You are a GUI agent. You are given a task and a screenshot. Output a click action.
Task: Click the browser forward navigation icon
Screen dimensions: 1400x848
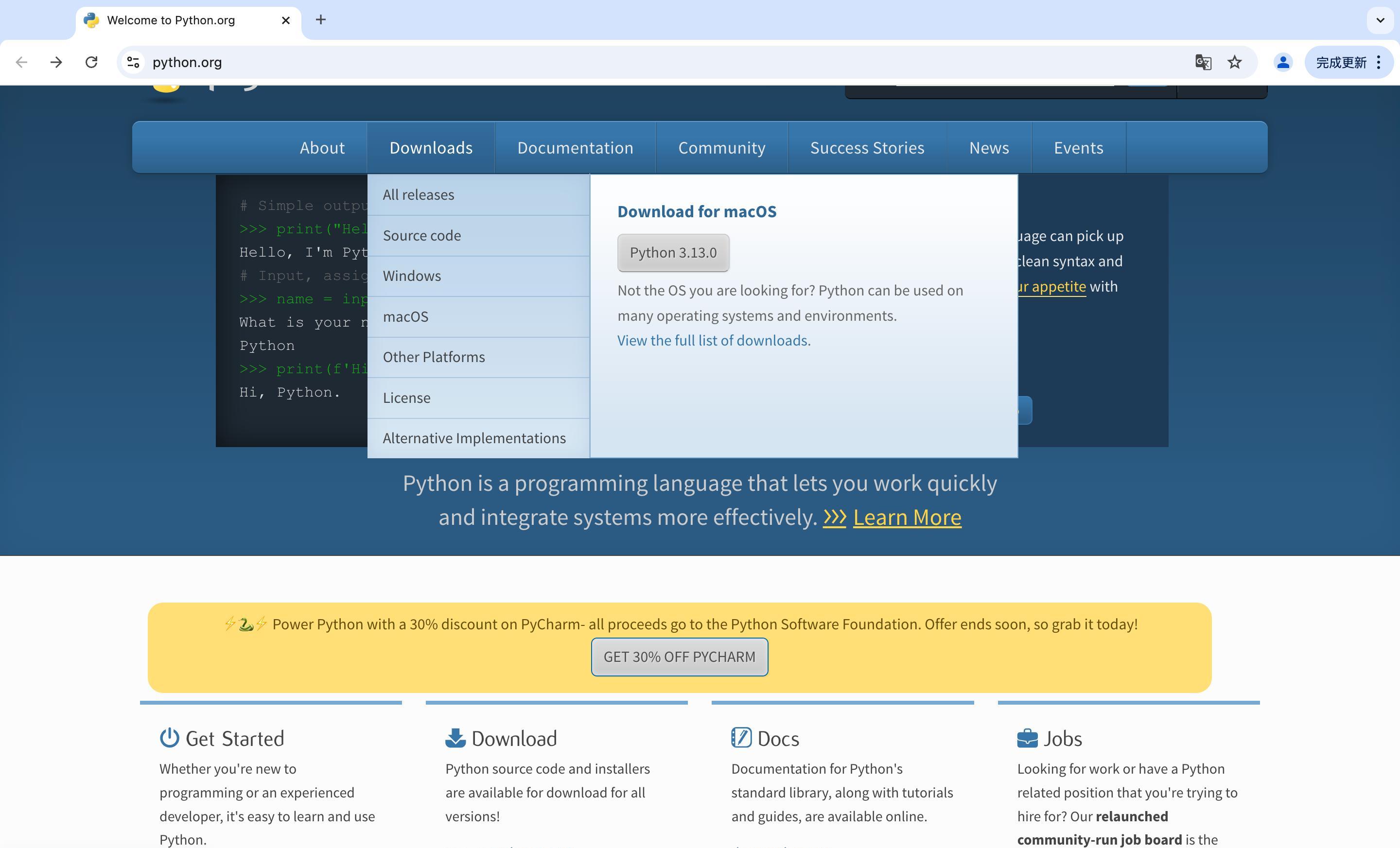pos(56,62)
